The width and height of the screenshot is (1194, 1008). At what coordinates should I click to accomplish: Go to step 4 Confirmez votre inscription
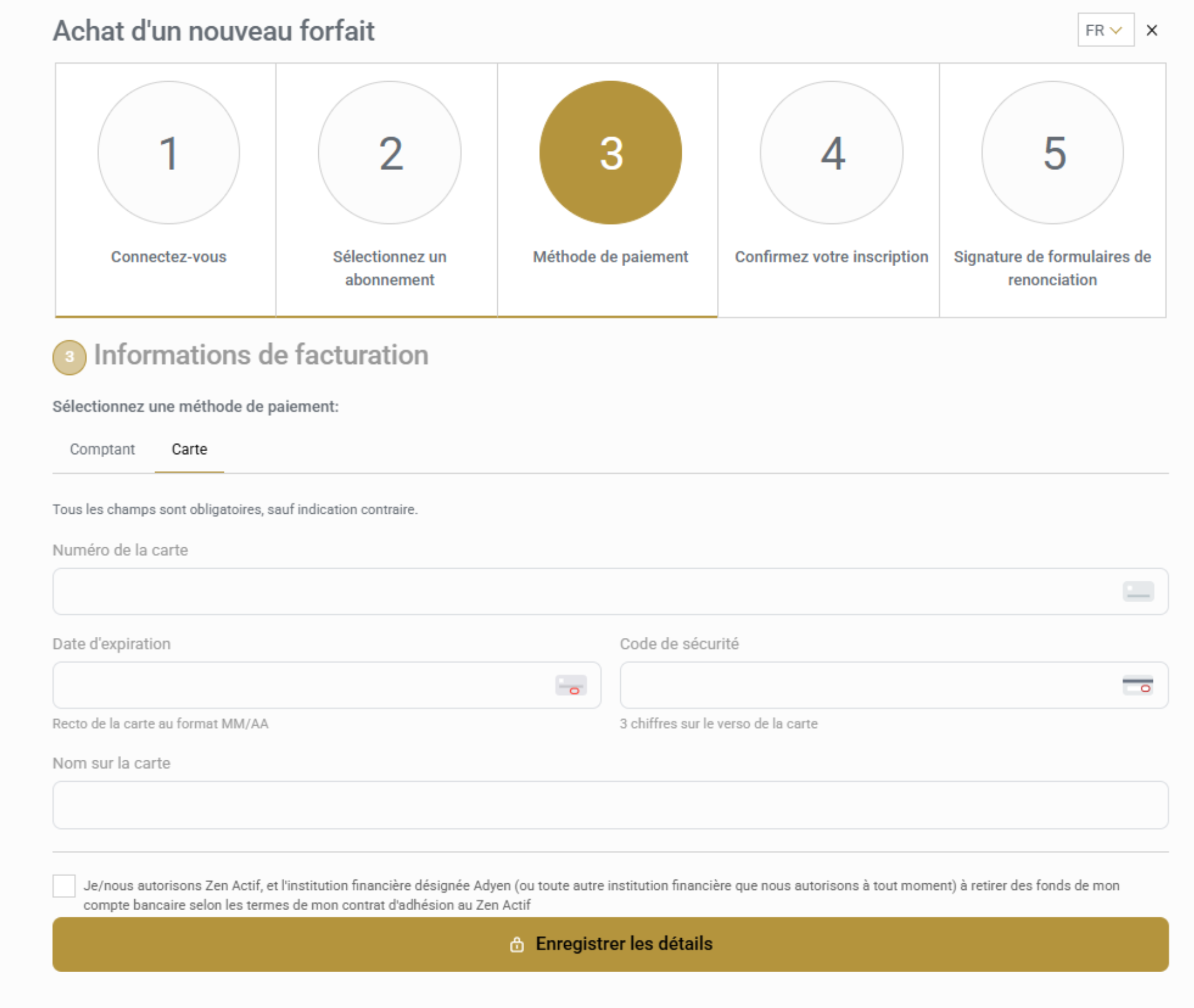tap(829, 190)
